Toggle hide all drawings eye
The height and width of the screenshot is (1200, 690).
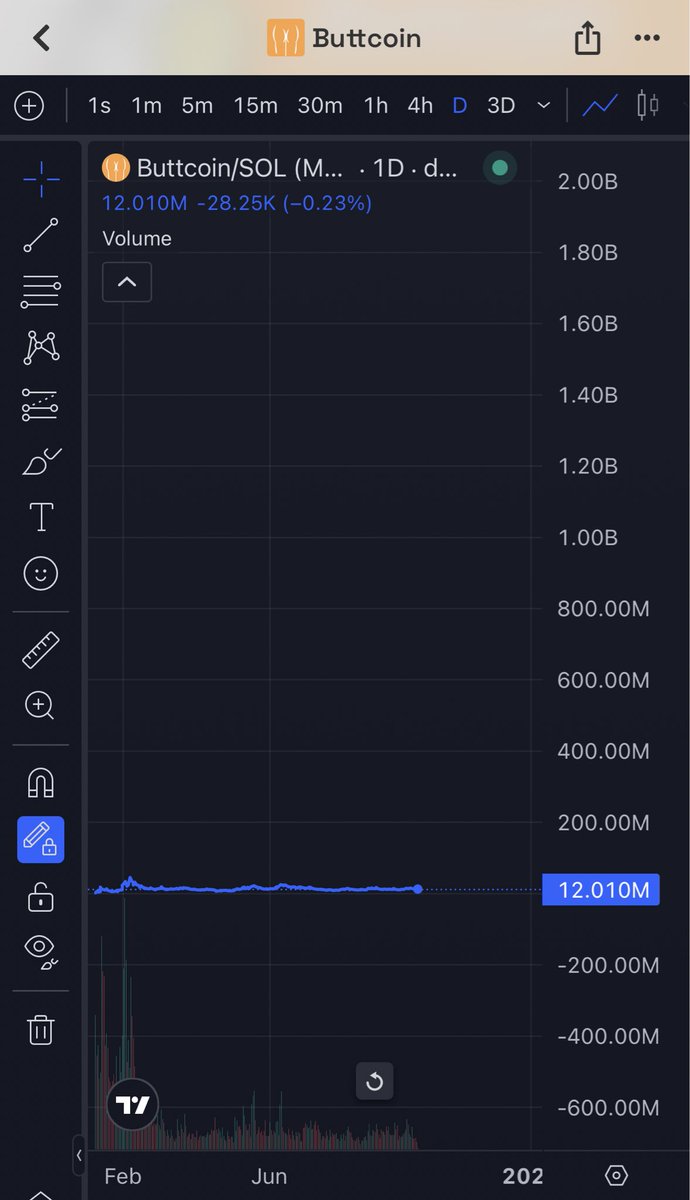(x=41, y=952)
